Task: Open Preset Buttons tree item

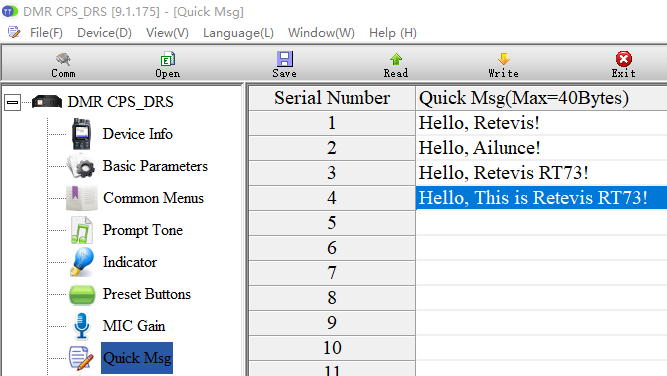Action: (147, 294)
